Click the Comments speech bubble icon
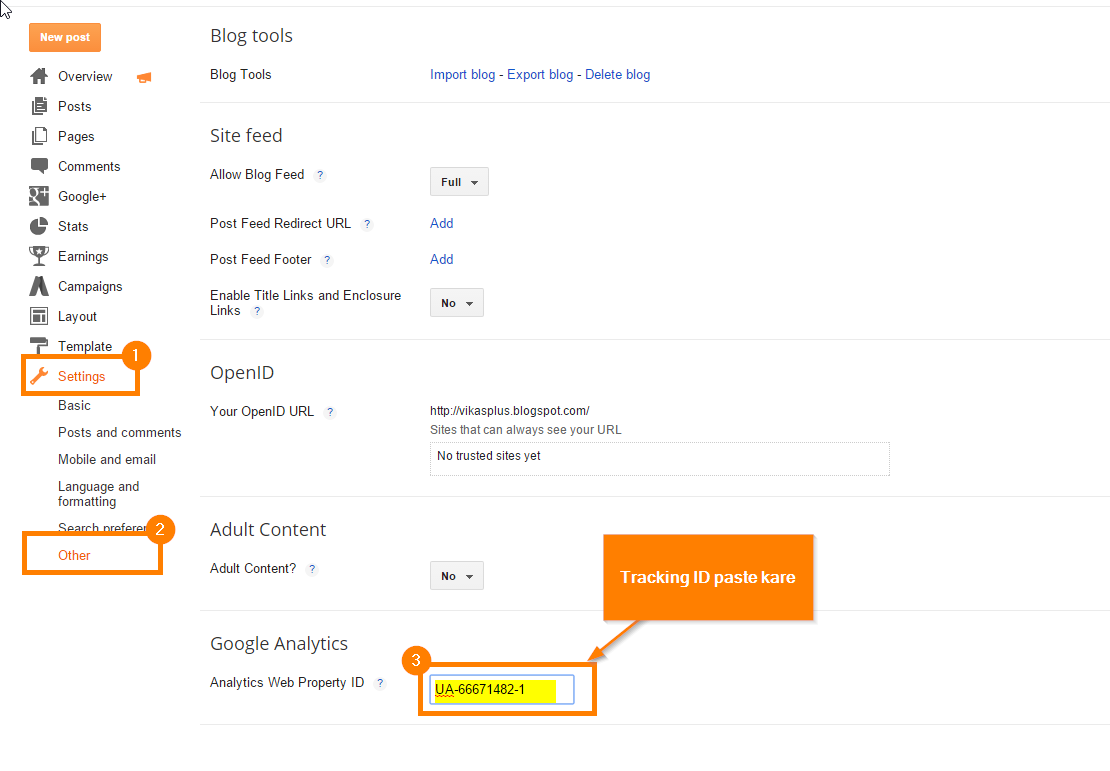This screenshot has height=771, width=1110. tap(39, 166)
